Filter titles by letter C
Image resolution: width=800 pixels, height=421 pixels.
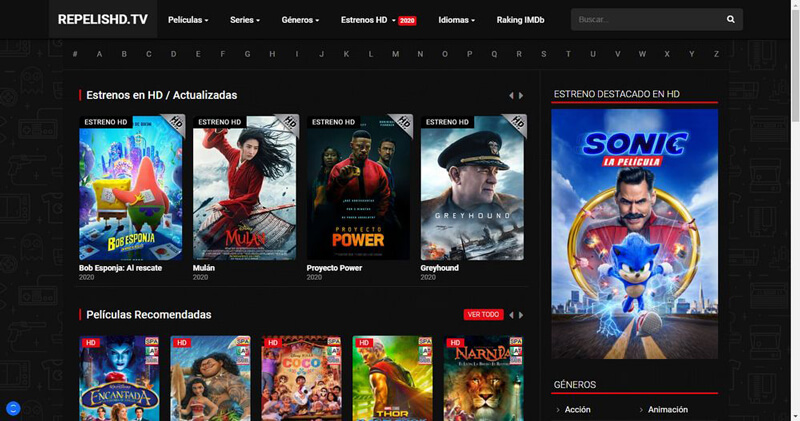pyautogui.click(x=148, y=54)
